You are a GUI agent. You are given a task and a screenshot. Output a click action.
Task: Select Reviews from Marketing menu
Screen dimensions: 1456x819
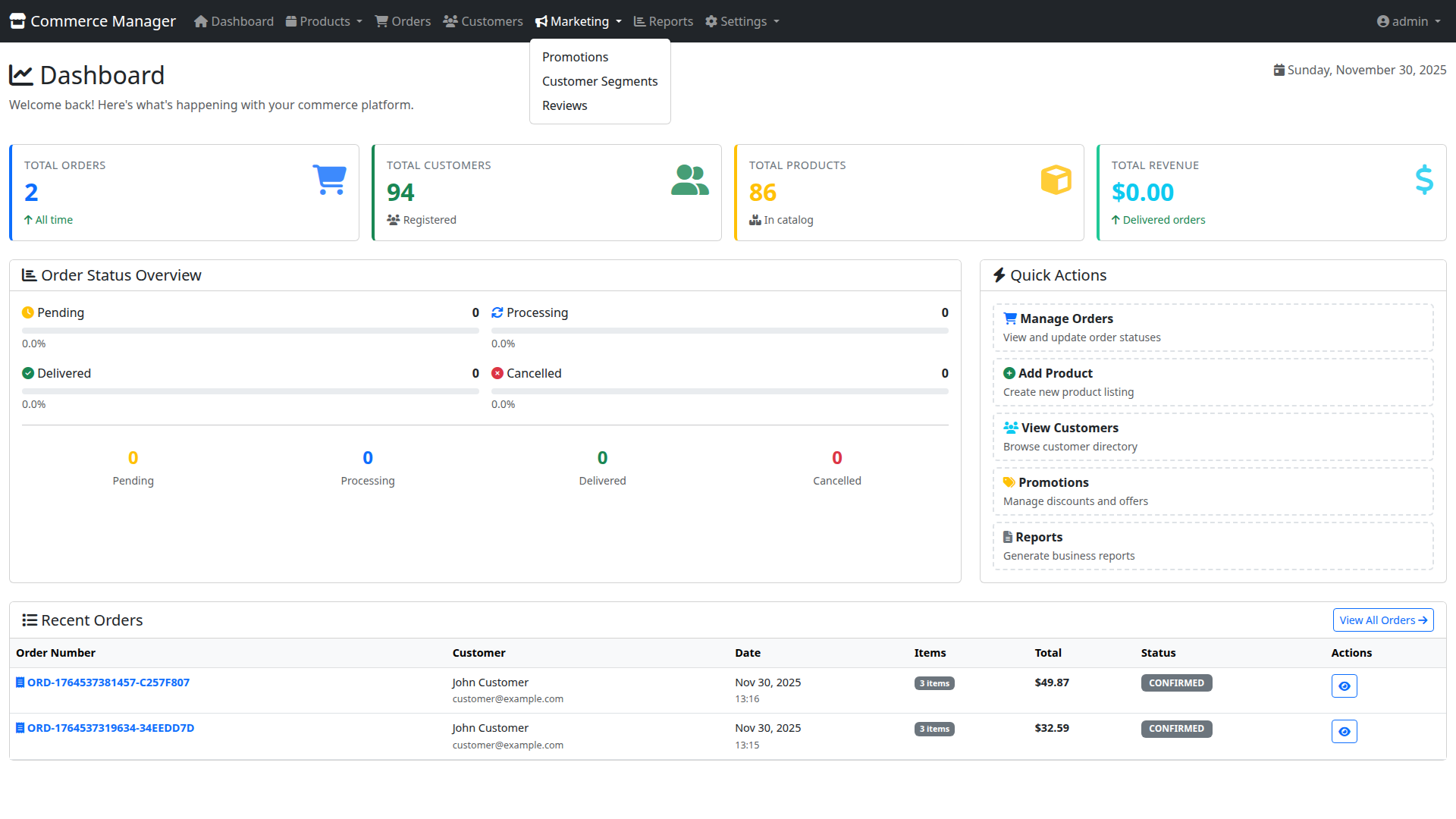click(x=564, y=105)
